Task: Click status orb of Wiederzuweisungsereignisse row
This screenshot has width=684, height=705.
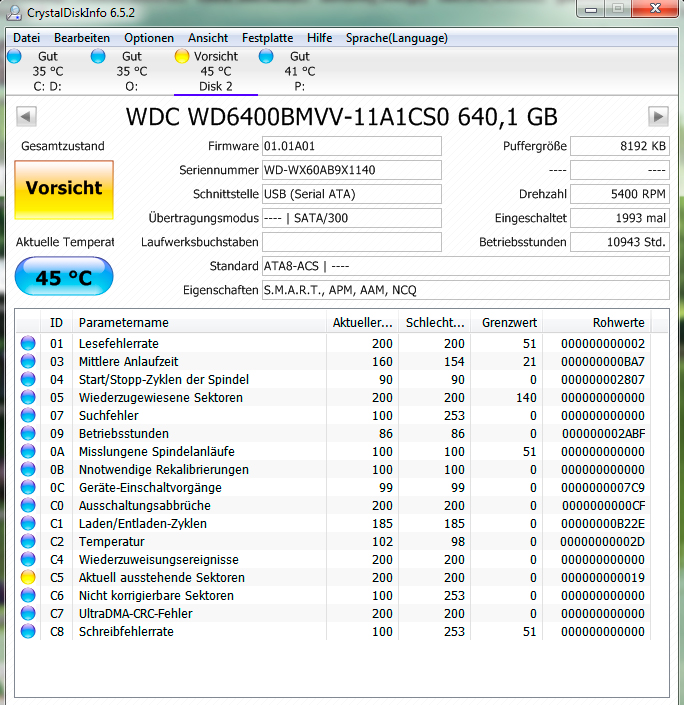Action: (28, 559)
